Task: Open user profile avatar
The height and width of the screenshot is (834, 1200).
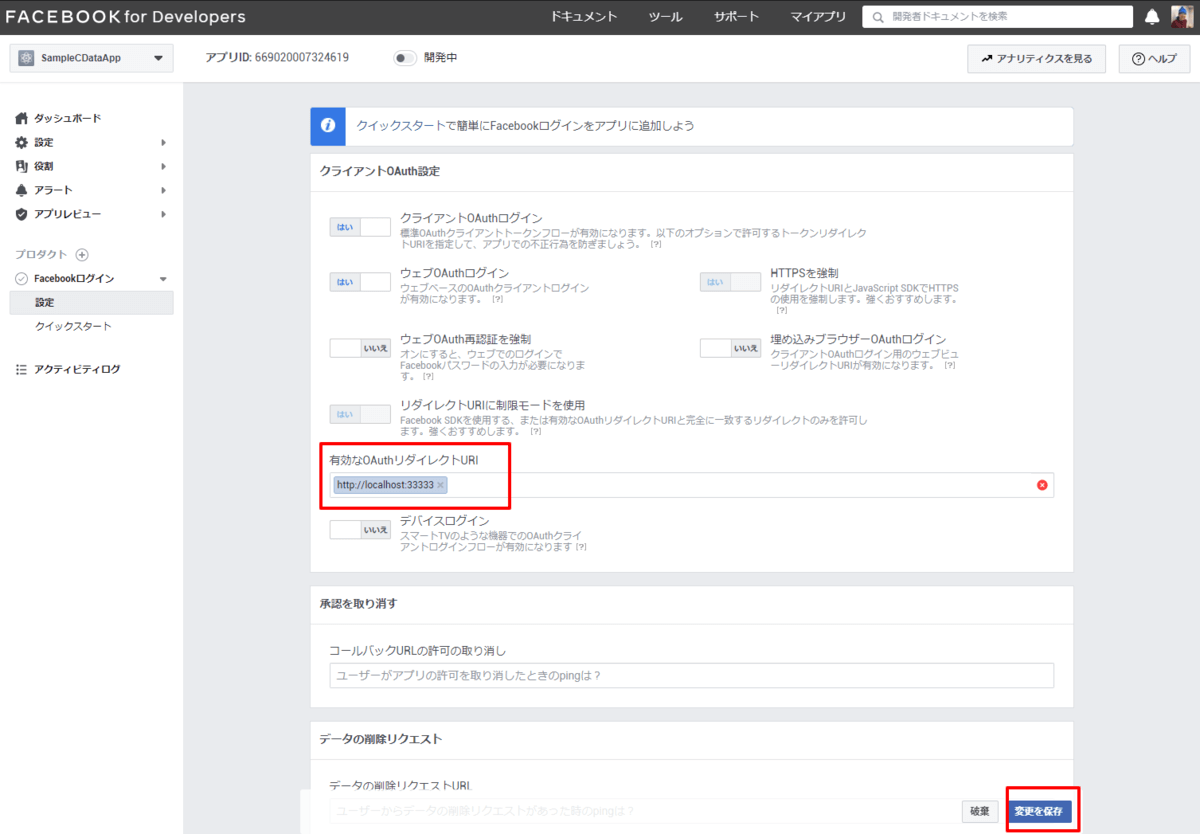Action: [1181, 16]
